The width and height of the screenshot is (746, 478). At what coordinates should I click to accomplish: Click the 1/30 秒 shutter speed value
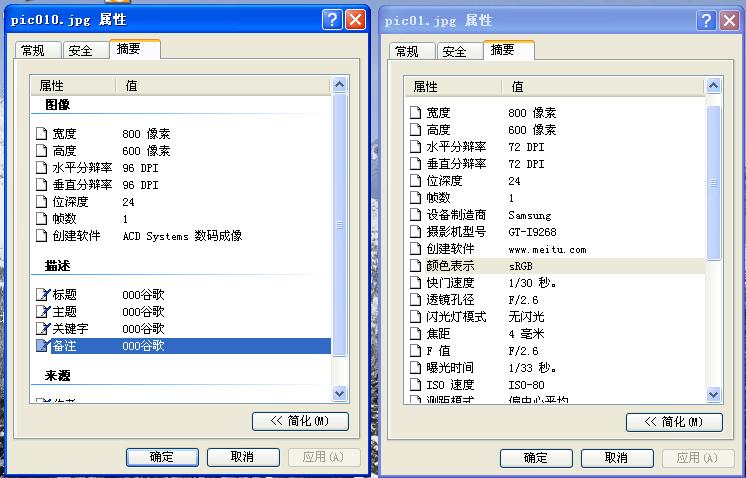point(532,283)
